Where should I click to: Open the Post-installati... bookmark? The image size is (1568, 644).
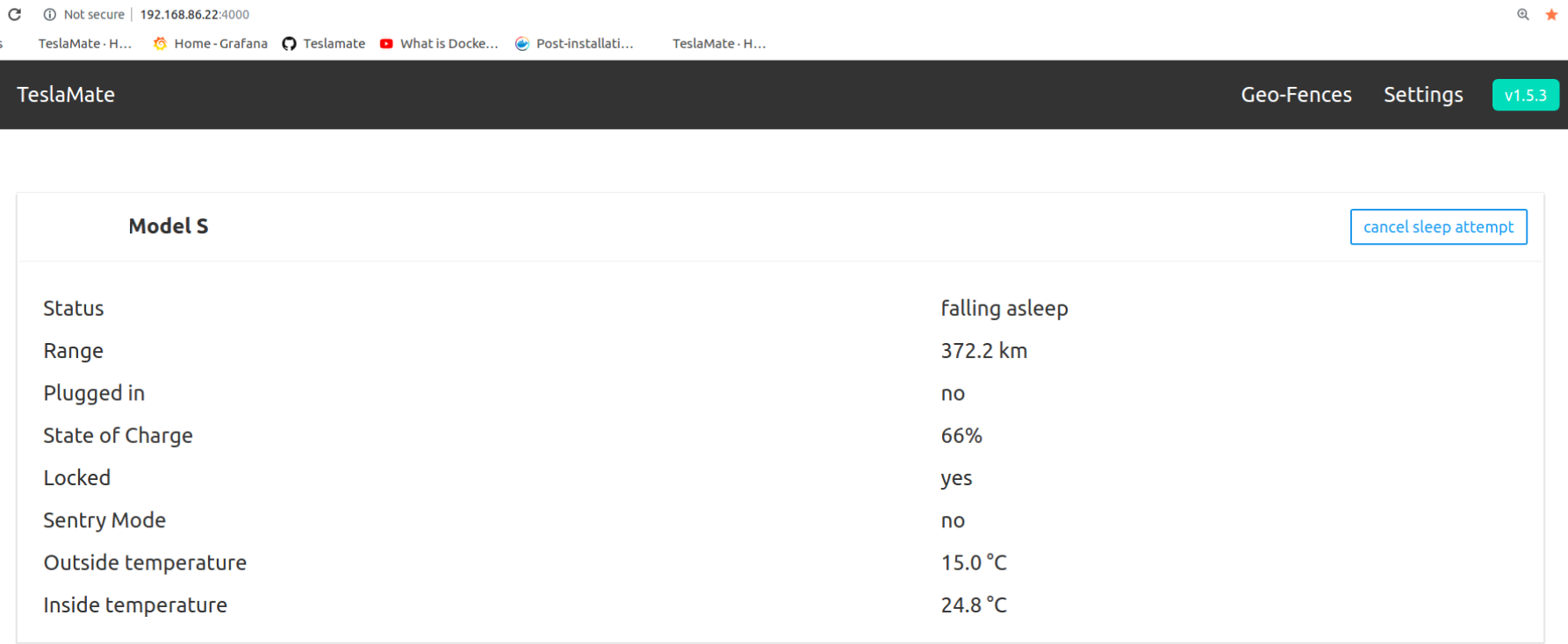pyautogui.click(x=574, y=43)
